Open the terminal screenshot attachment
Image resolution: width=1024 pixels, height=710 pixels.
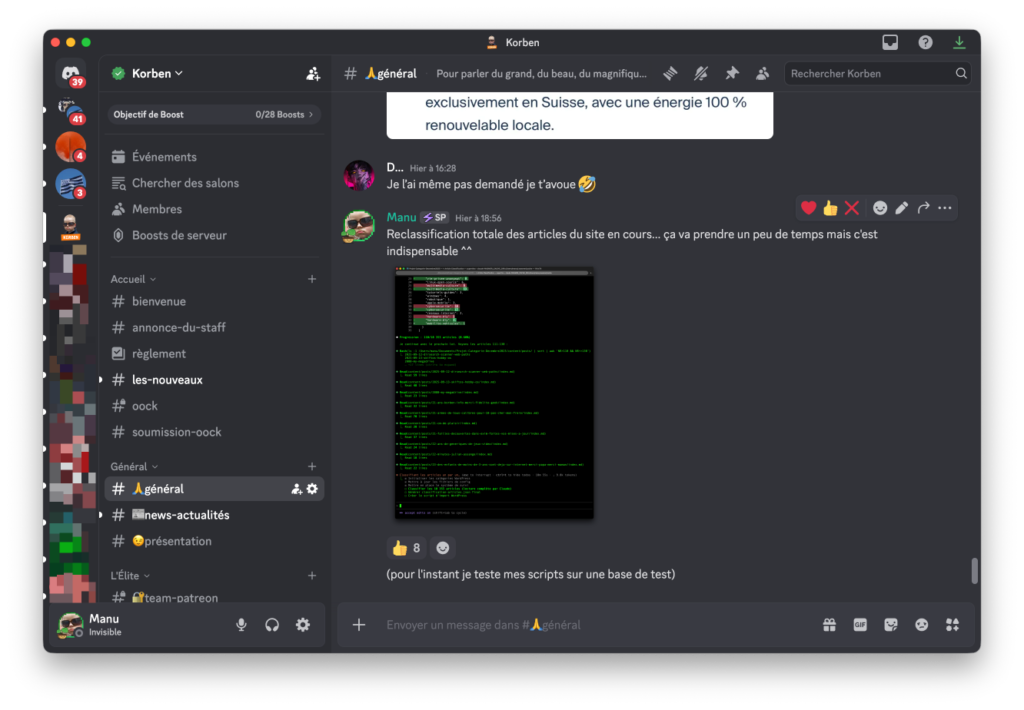point(494,393)
